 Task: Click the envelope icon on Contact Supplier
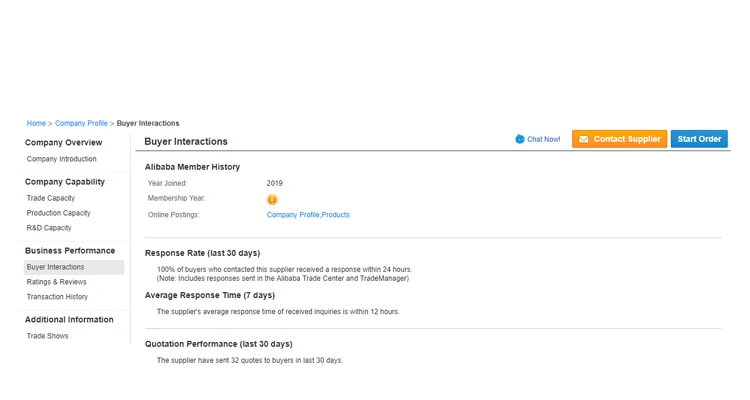click(x=584, y=139)
